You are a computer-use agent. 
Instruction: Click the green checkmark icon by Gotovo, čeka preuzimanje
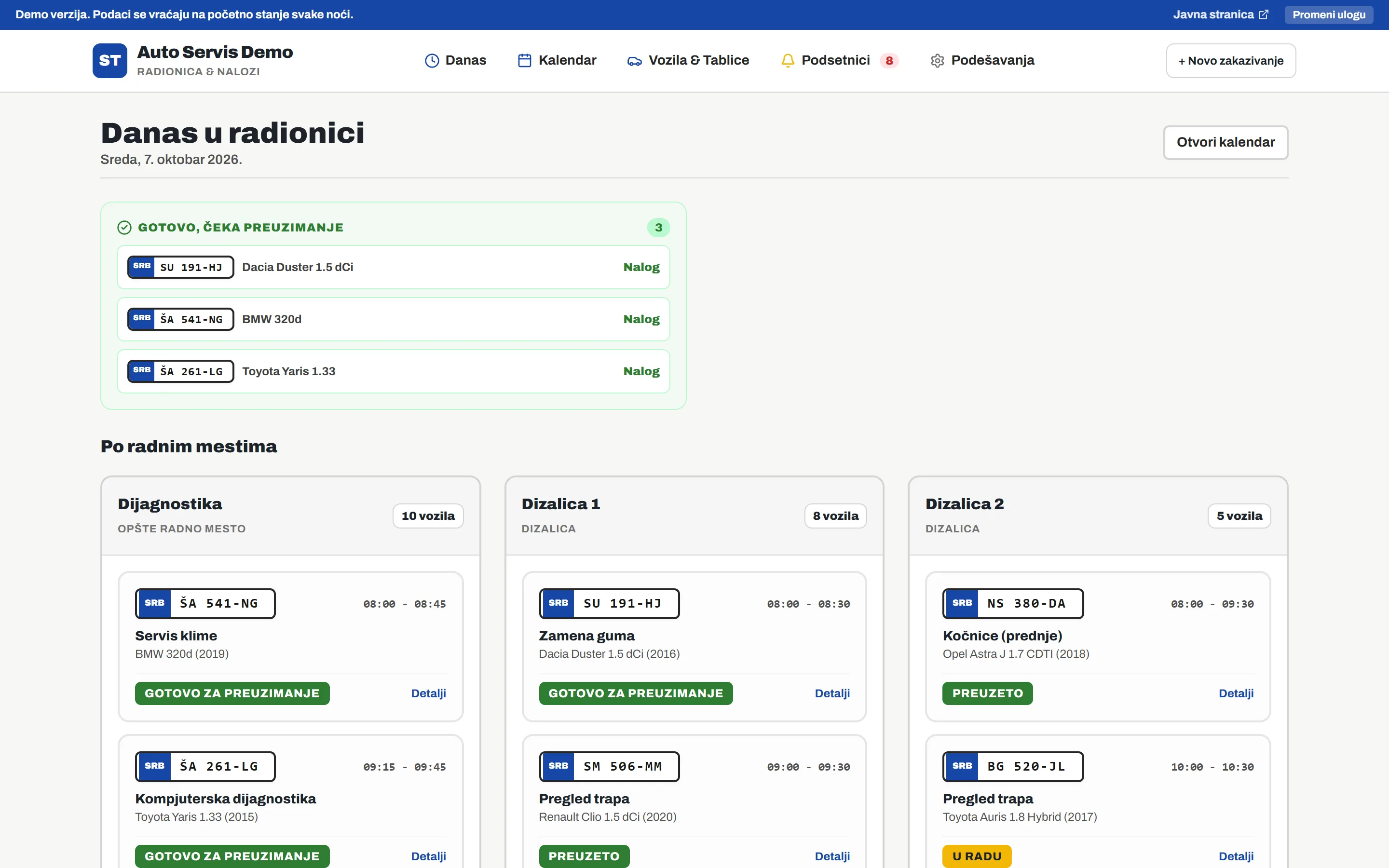[x=124, y=228]
